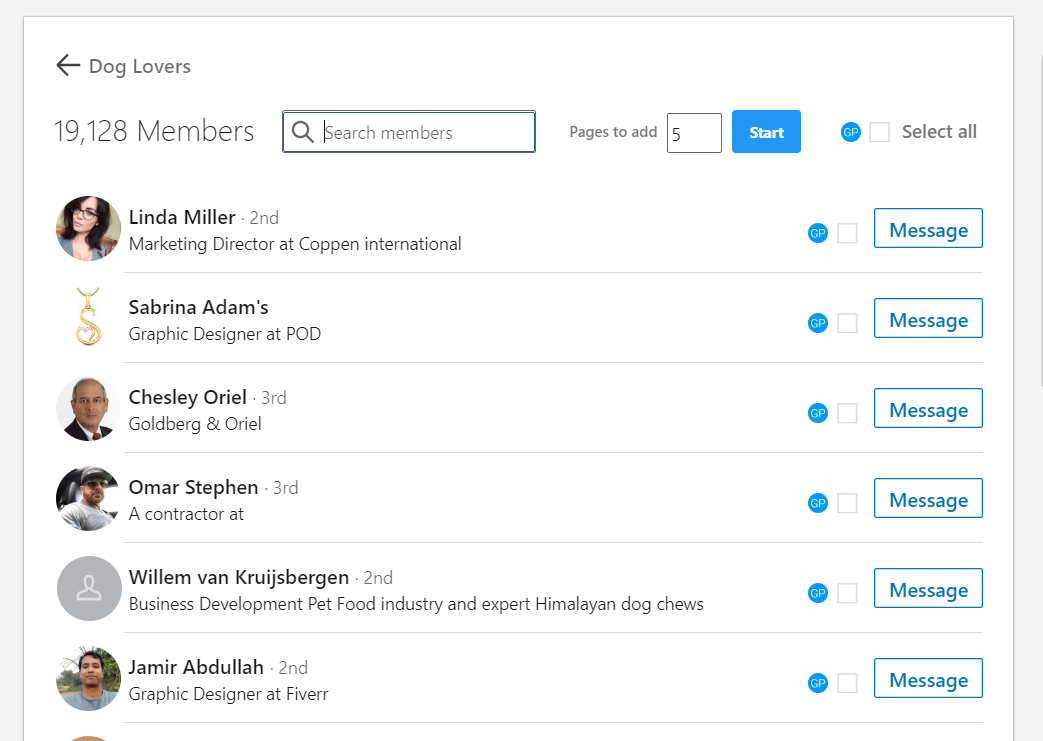Open the Linda Miller name link
This screenshot has height=741, width=1043.
pyautogui.click(x=182, y=217)
